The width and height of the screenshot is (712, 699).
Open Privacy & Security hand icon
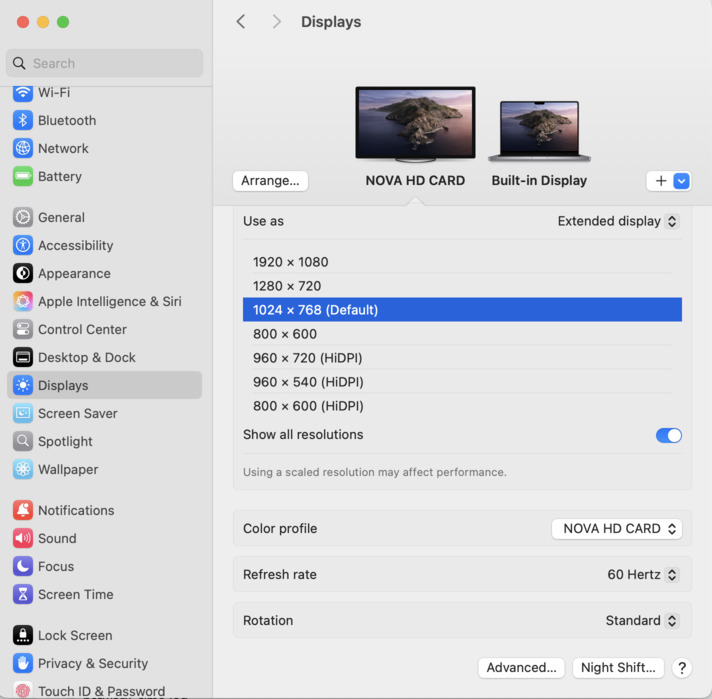23,663
